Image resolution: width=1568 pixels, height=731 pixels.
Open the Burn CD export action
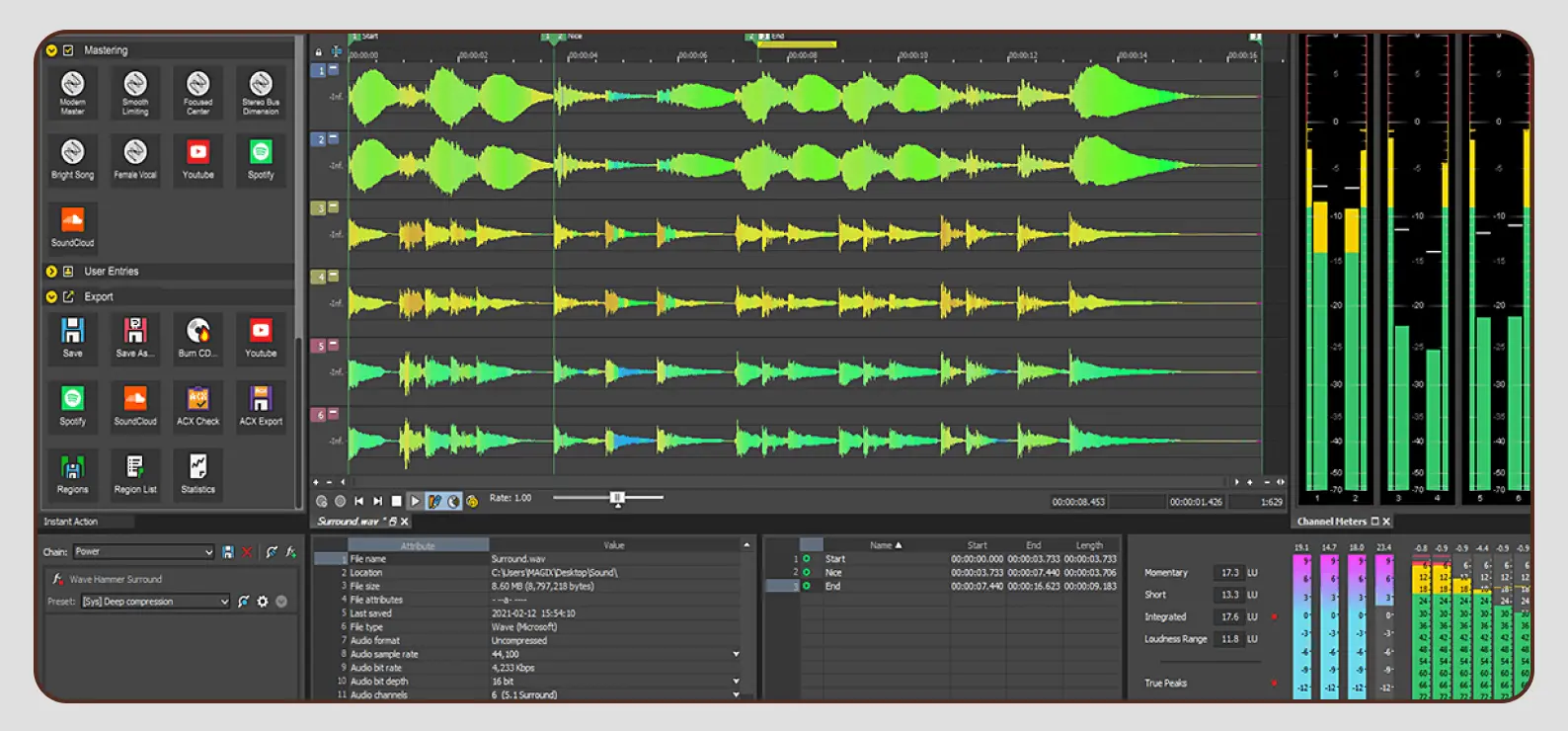coord(197,338)
